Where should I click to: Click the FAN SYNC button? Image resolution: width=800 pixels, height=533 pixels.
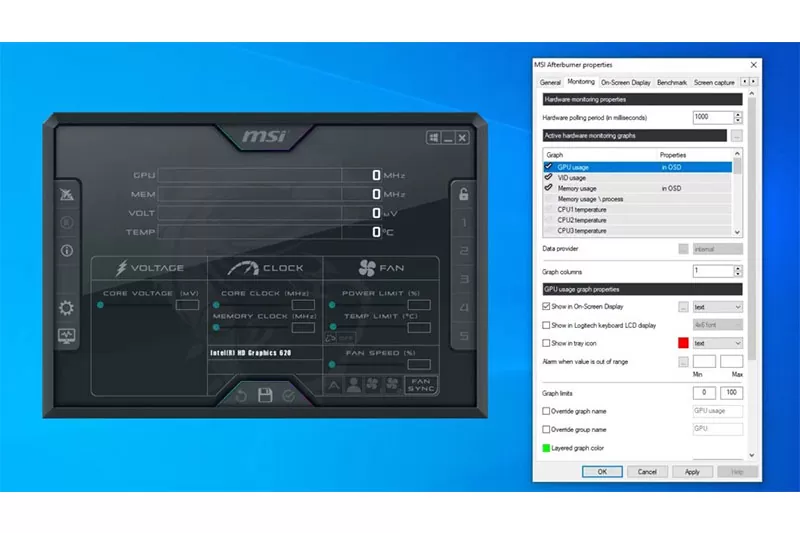click(x=421, y=384)
